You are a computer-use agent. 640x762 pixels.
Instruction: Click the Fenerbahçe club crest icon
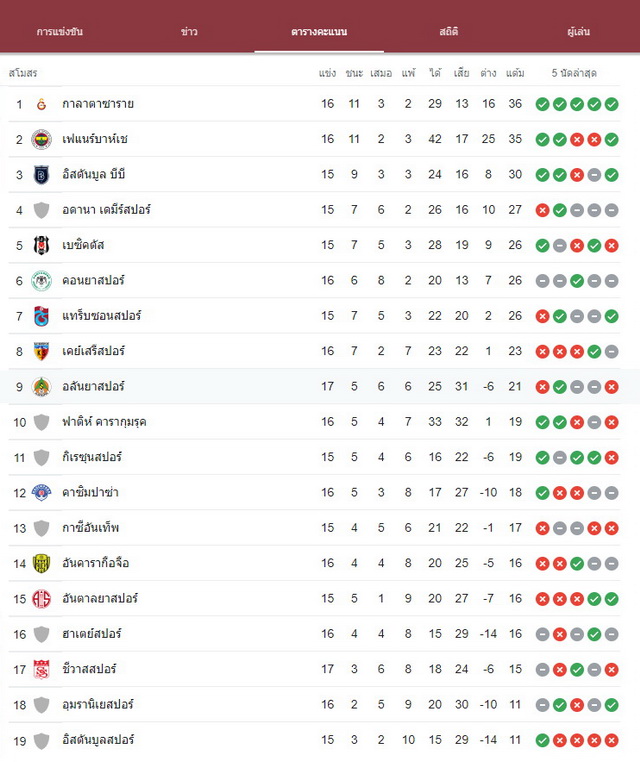[41, 139]
